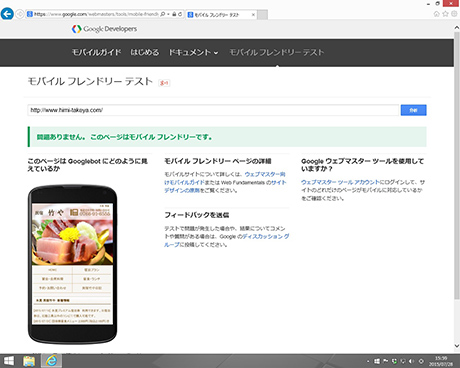
Task: Open File Explorer from the taskbar
Action: coord(29,361)
